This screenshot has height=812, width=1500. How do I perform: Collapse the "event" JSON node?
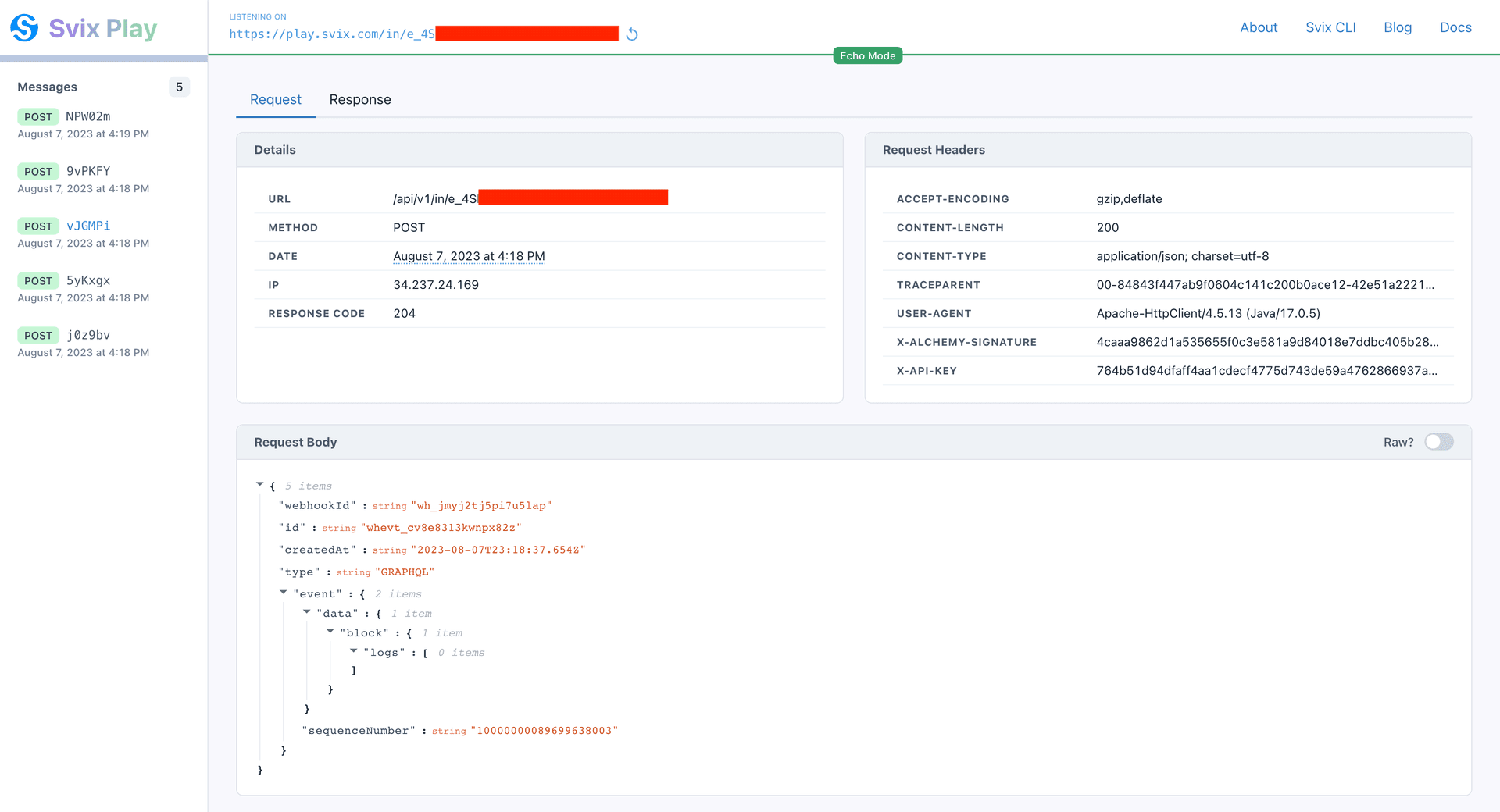coord(284,593)
